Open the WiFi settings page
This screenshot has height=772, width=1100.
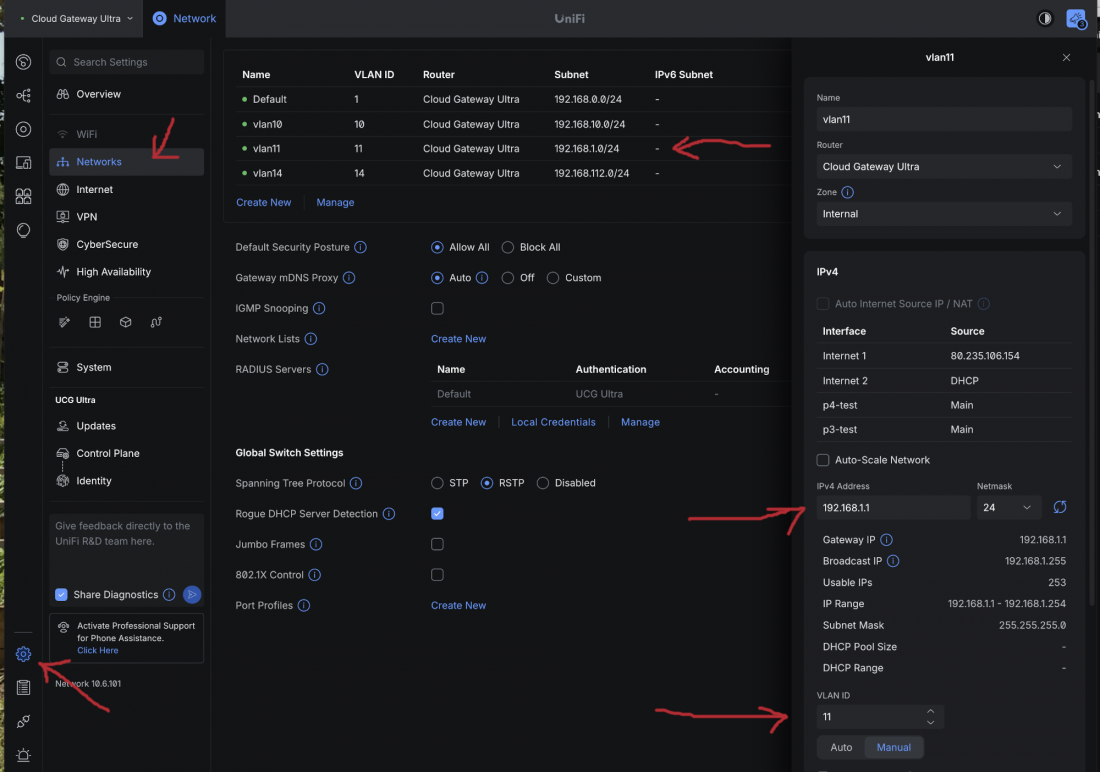pyautogui.click(x=126, y=134)
